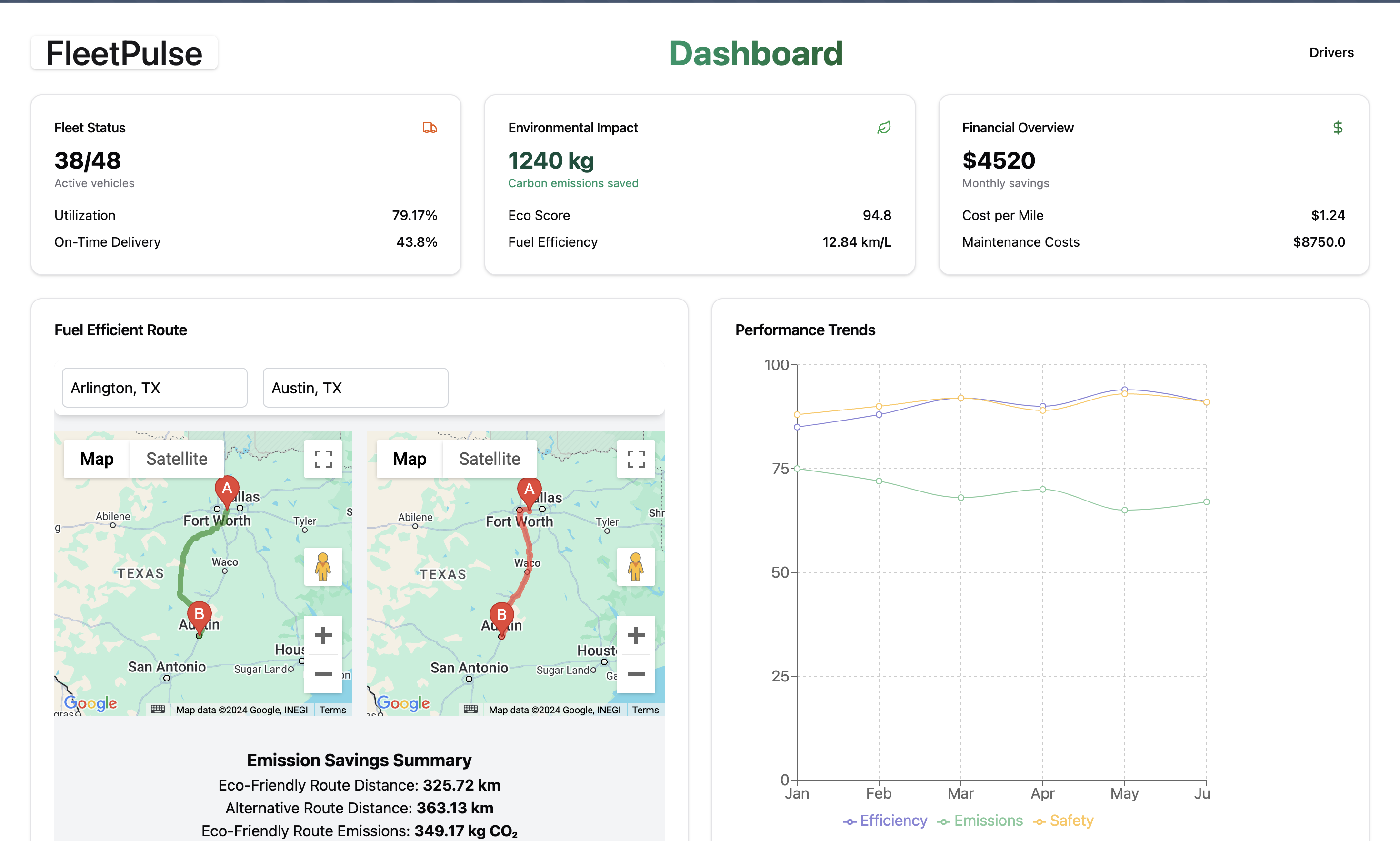Toggle Efficiency series in chart legend
Viewport: 1400px width, 841px height.
pyautogui.click(x=885, y=821)
